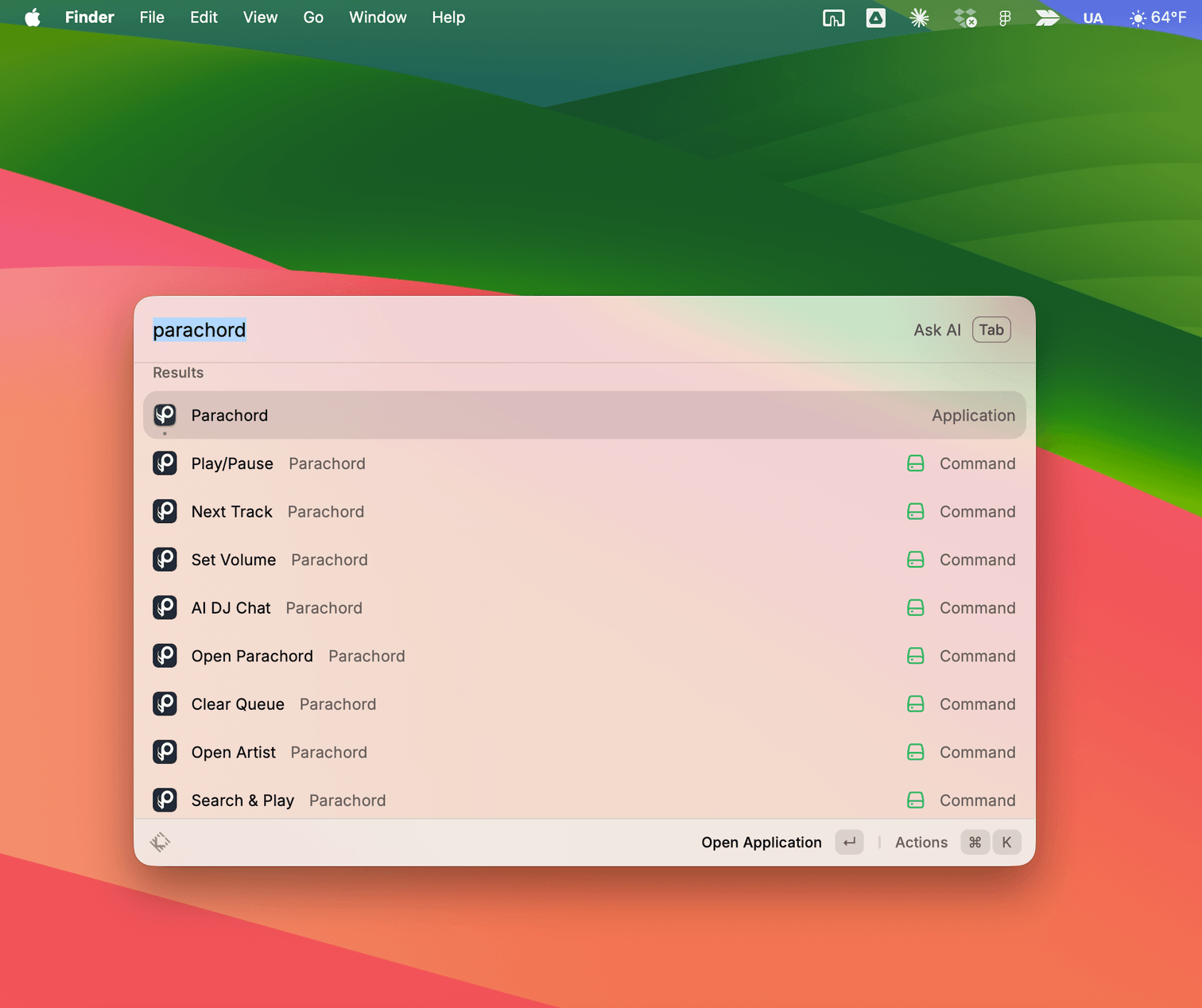Select the Next Track command row
1202x1008 pixels.
[x=232, y=512]
